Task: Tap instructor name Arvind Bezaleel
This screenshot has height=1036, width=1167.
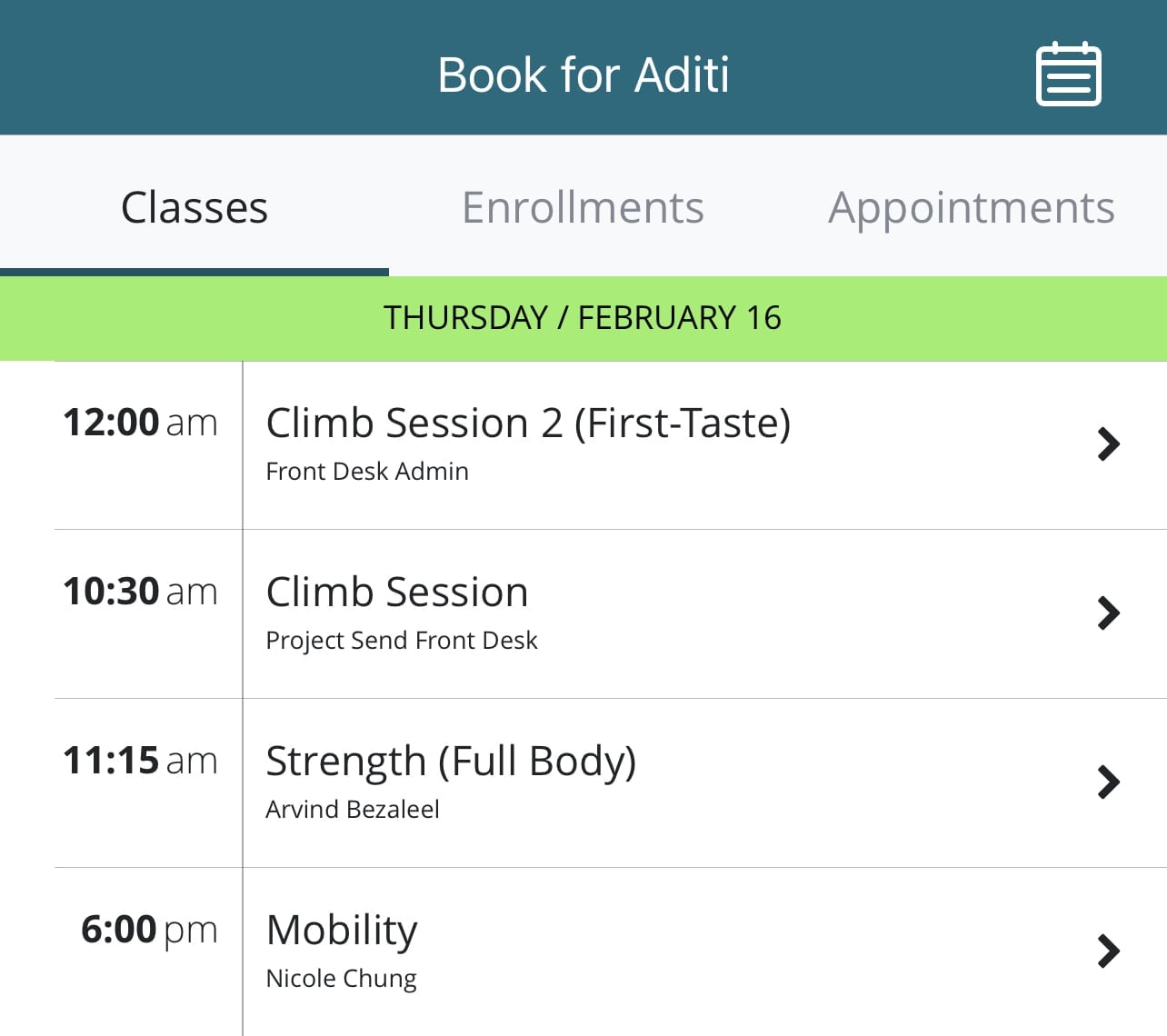Action: [x=353, y=809]
